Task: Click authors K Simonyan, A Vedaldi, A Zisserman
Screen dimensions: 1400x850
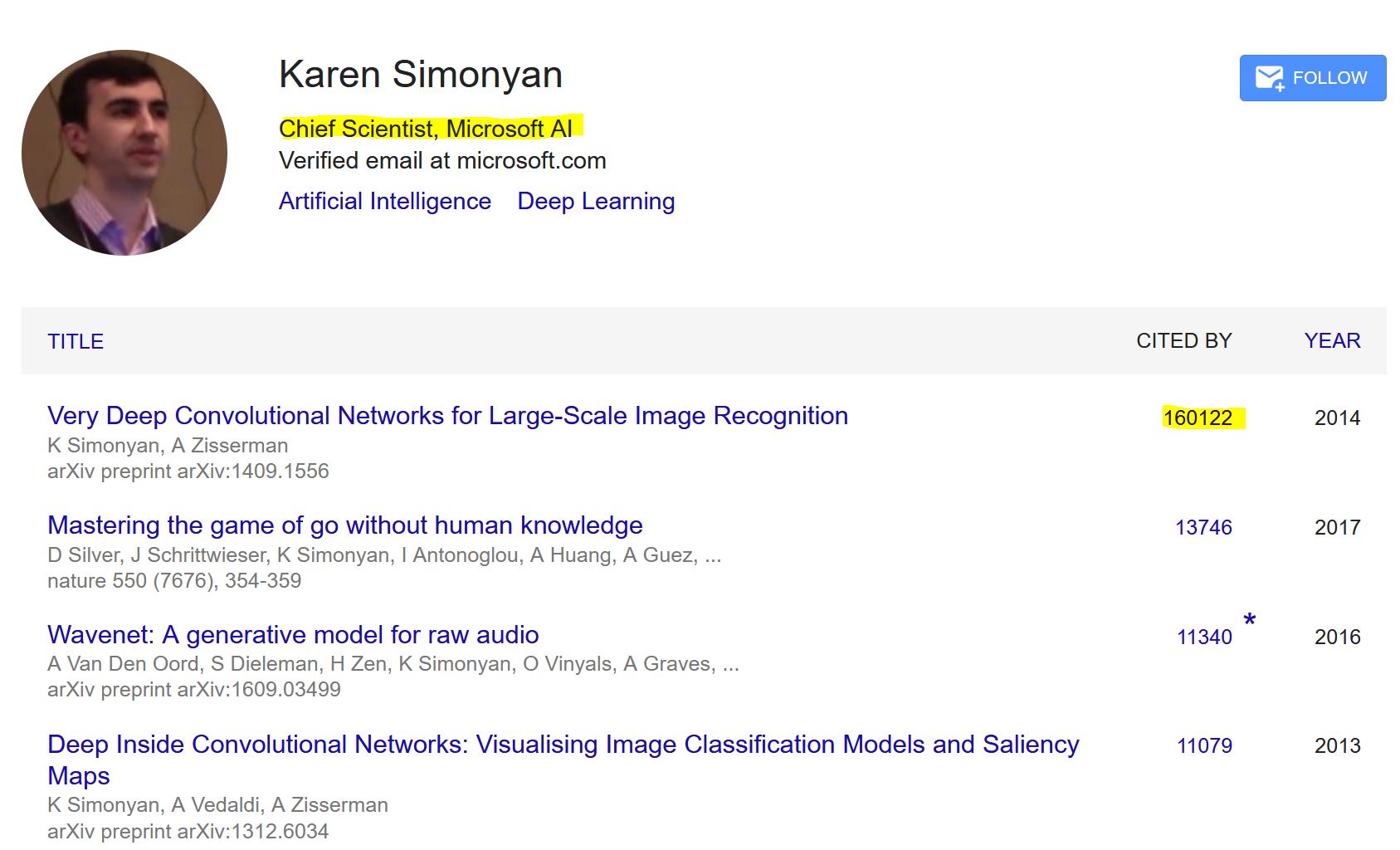Action: click(217, 805)
